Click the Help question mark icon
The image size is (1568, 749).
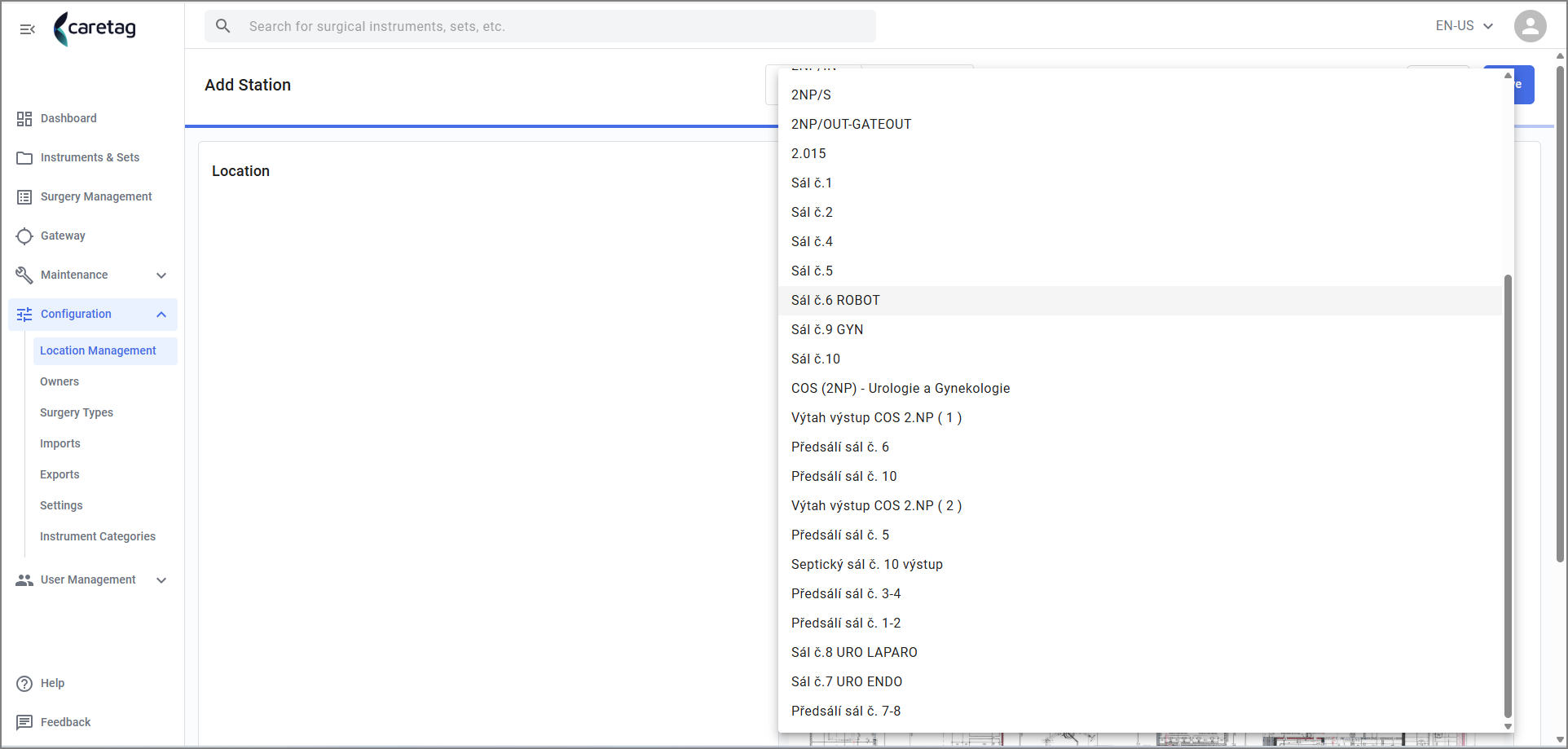[24, 684]
